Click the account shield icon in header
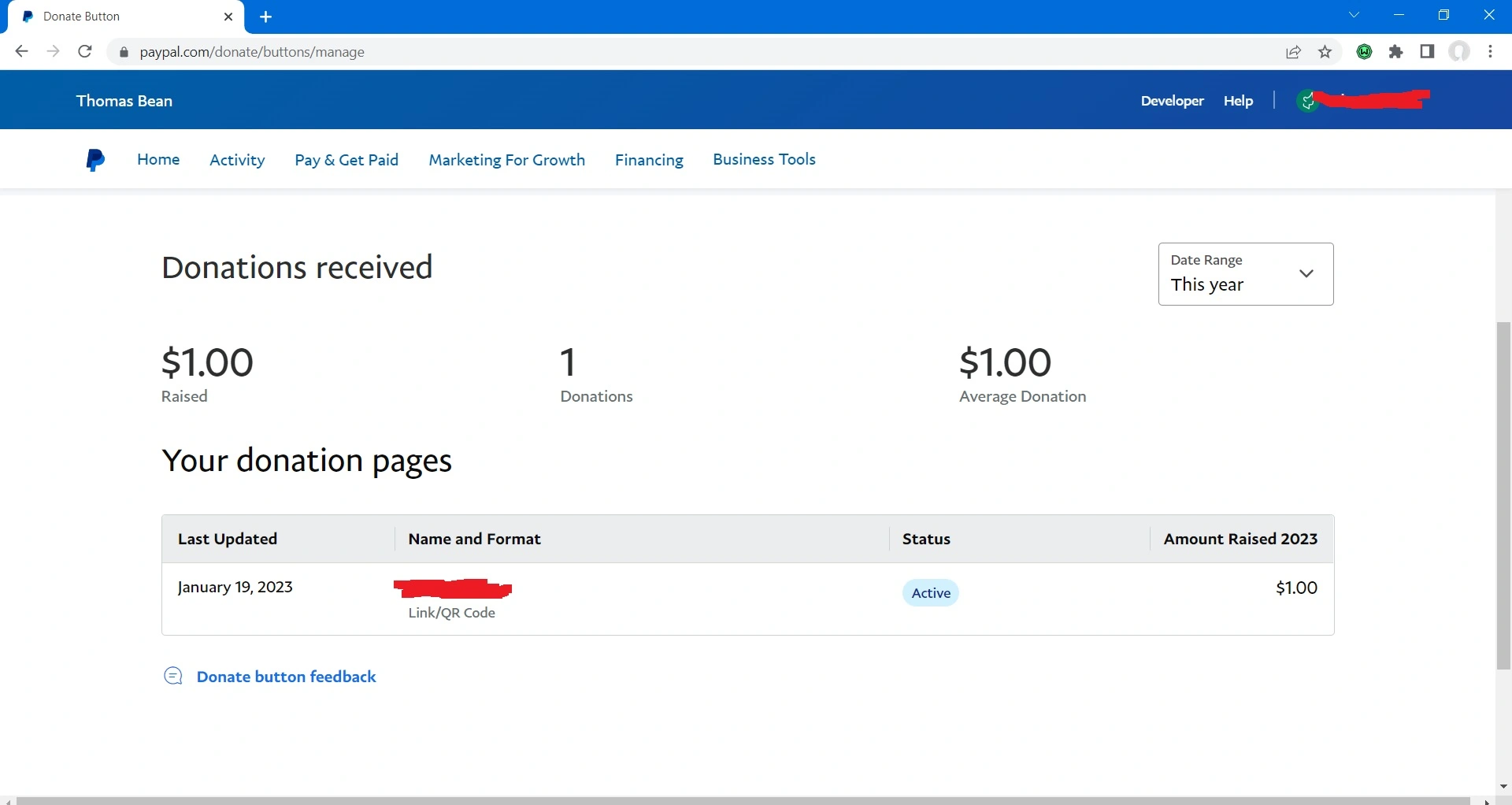Viewport: 1512px width, 805px height. [x=1308, y=101]
